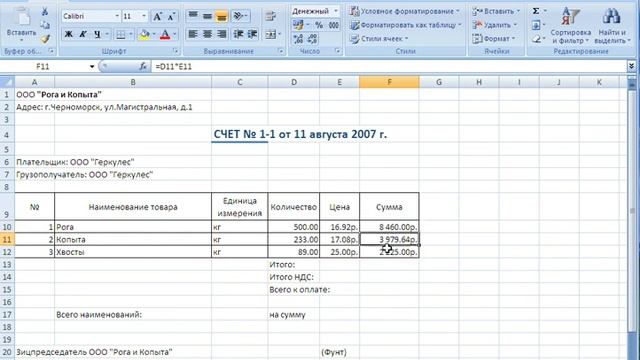Click the cell borders icon
The height and width of the screenshot is (360, 640).
point(120,35)
